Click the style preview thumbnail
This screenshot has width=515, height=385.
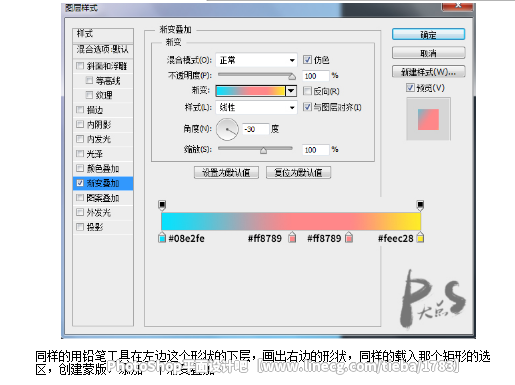[428, 119]
